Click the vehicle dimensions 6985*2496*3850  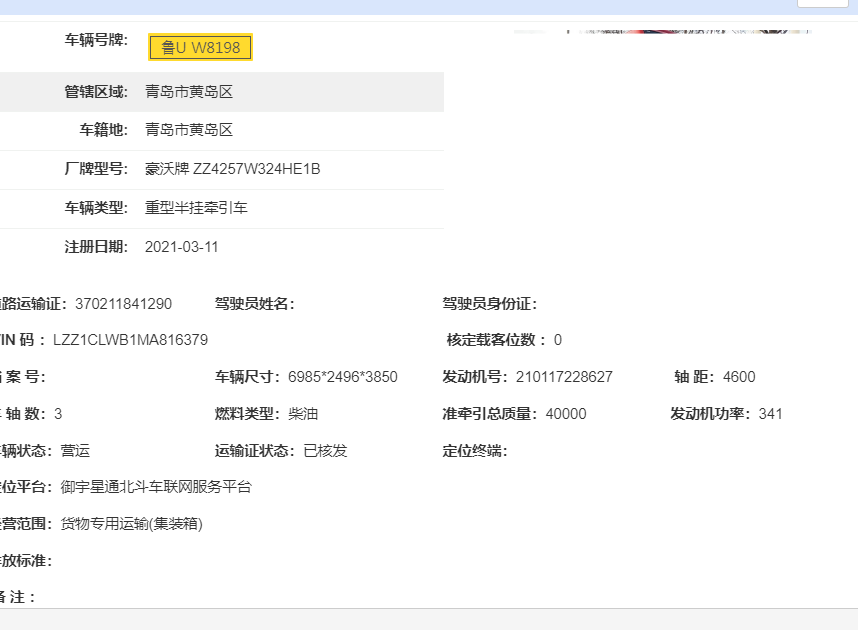[342, 377]
